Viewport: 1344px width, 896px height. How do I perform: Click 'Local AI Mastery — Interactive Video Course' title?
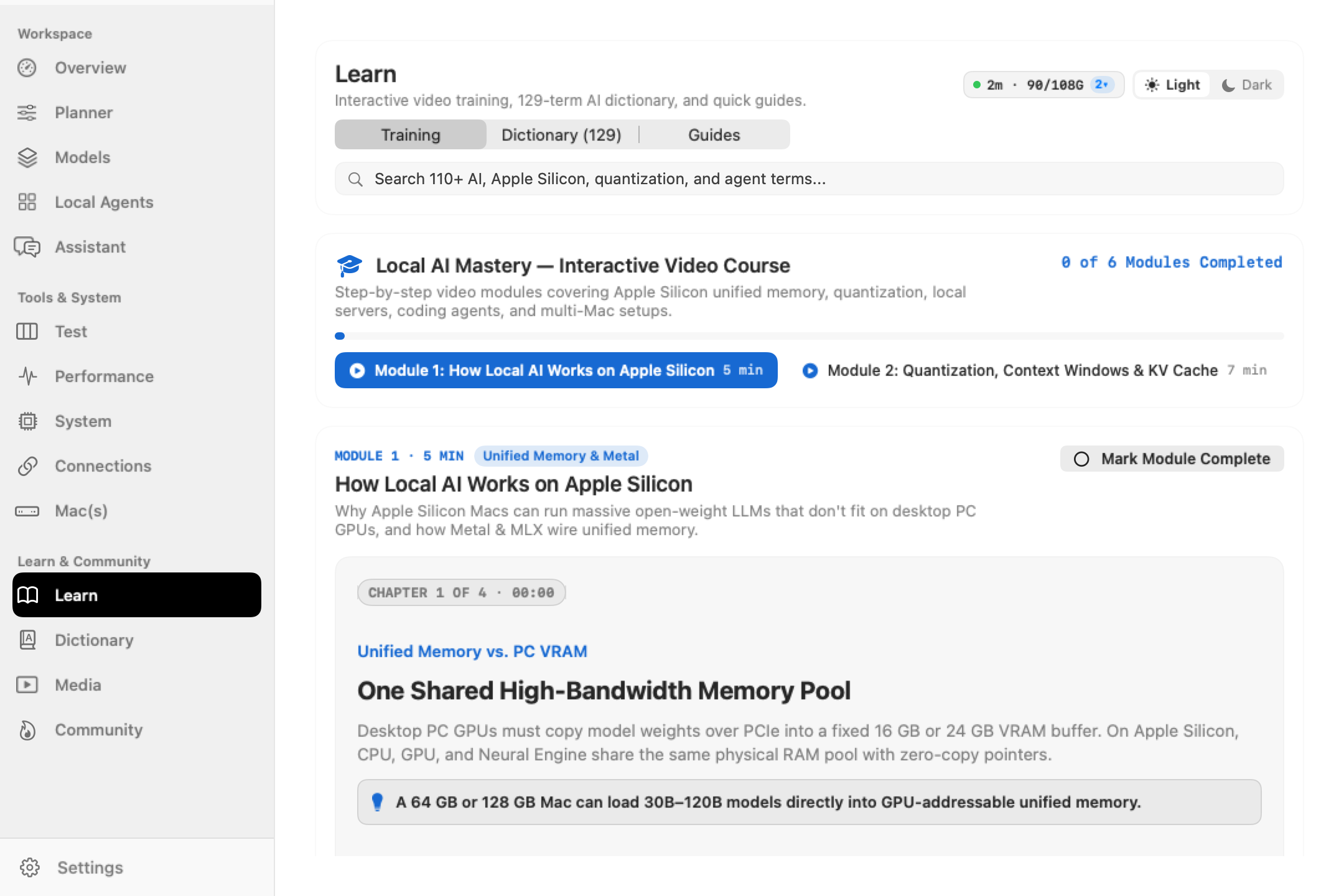(x=582, y=266)
